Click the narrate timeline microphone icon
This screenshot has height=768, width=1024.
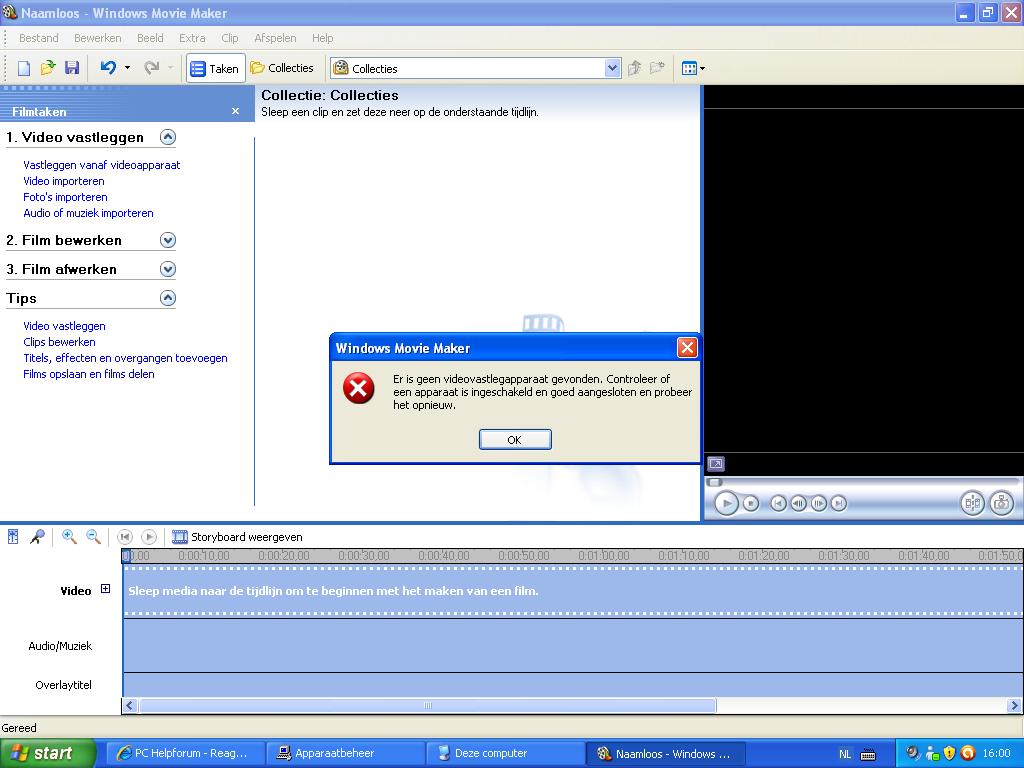(x=37, y=537)
